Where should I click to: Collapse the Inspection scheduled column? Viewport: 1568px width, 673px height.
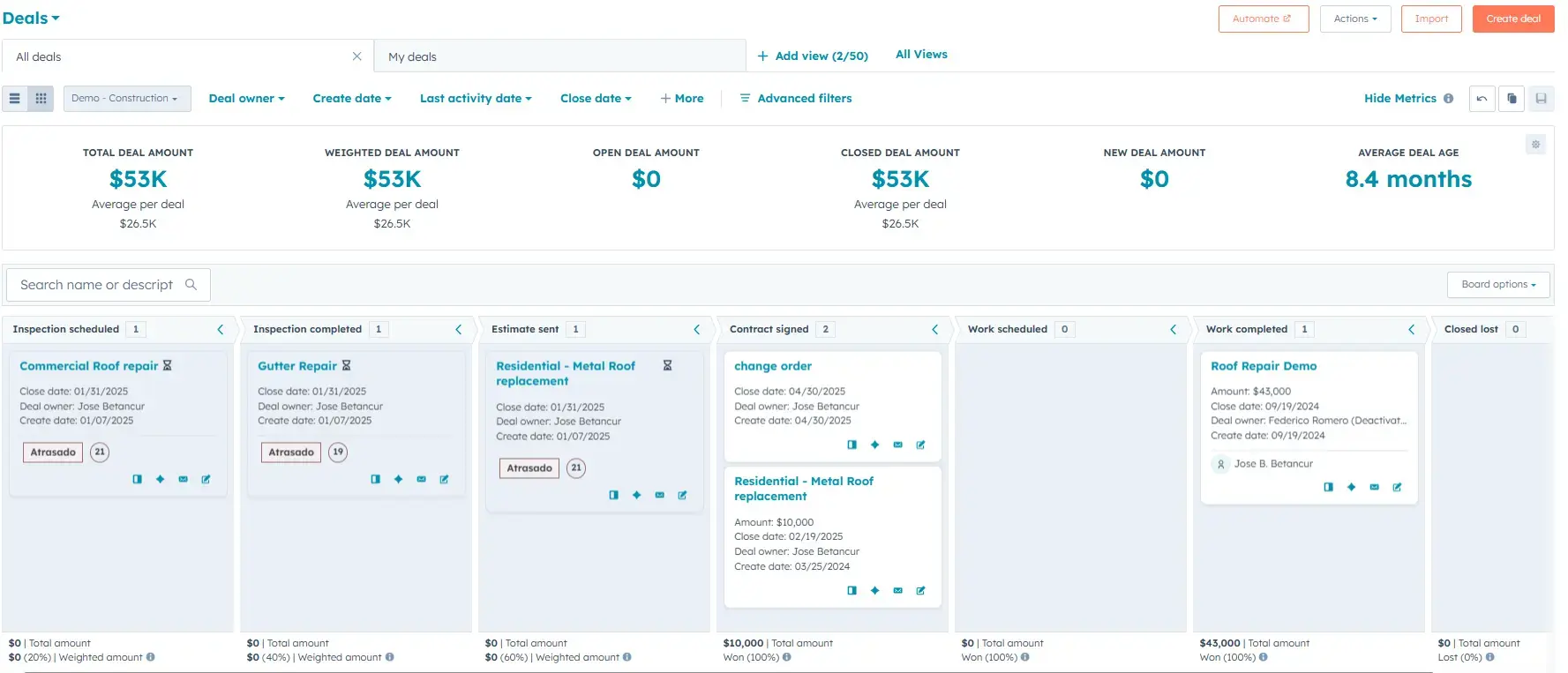(221, 330)
